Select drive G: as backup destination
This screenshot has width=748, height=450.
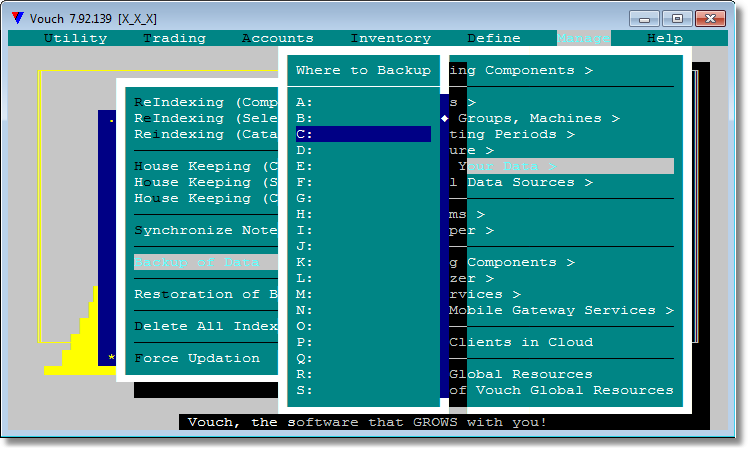[x=363, y=198]
